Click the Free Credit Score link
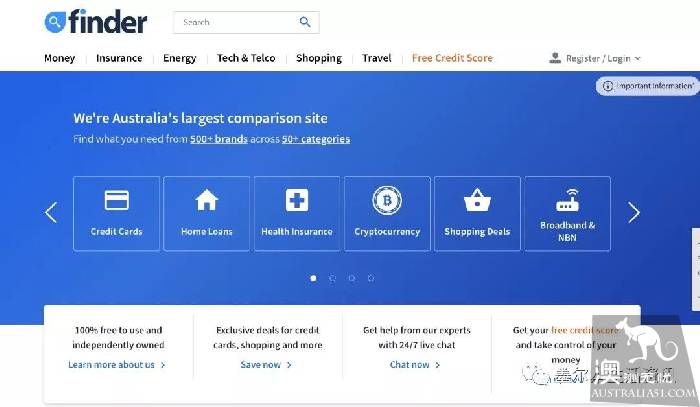Screen dimensions: 700x407 (x=452, y=58)
